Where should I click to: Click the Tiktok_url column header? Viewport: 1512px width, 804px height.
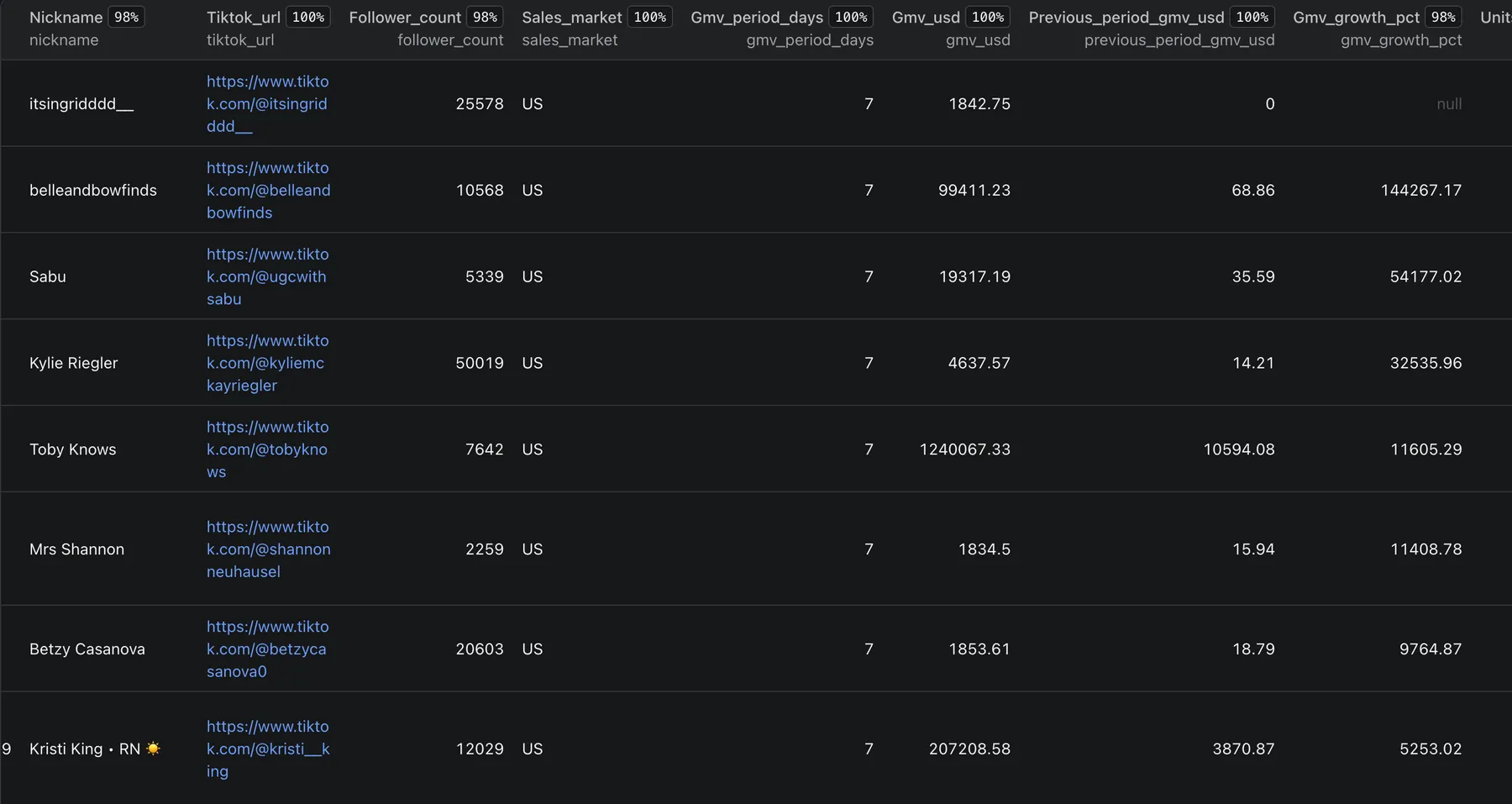point(244,18)
